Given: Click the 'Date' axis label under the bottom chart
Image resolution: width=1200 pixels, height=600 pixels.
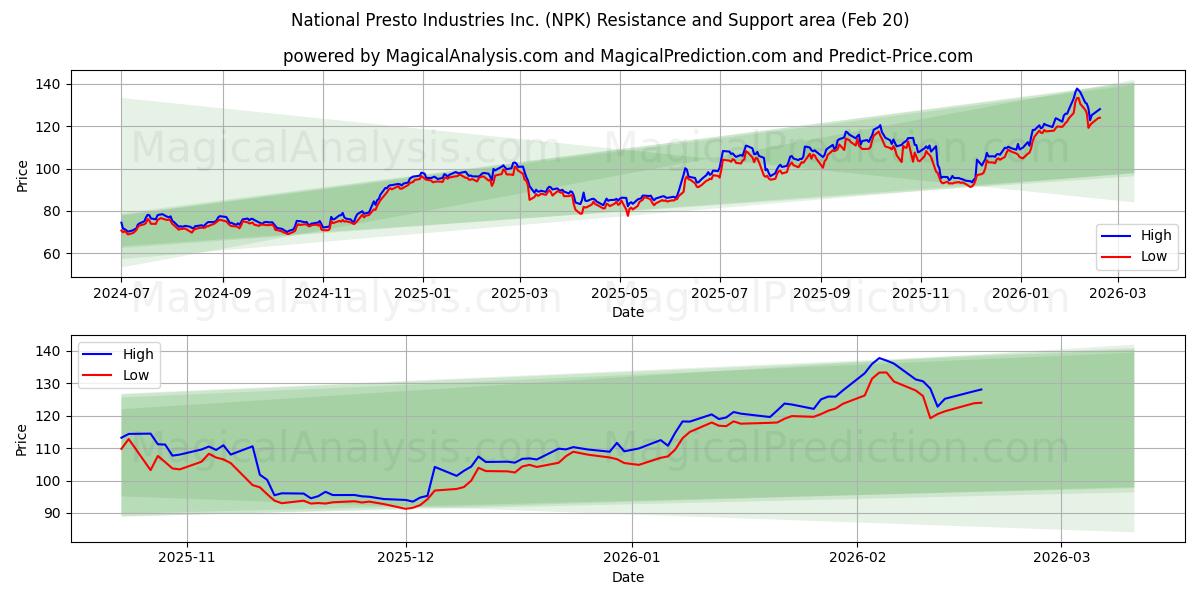Looking at the screenshot, I should pyautogui.click(x=628, y=578).
